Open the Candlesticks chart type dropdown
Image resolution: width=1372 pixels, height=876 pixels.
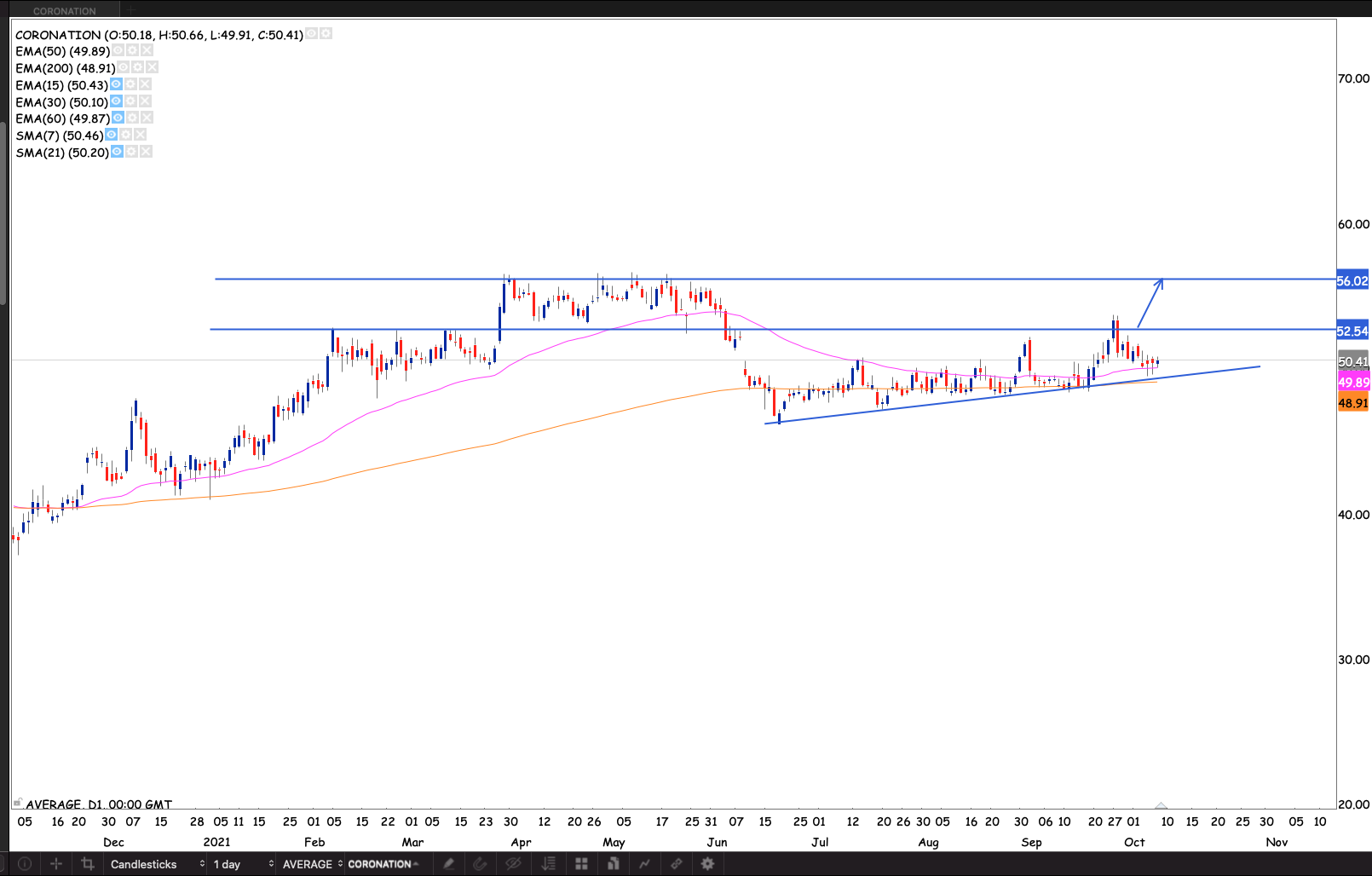(x=157, y=864)
